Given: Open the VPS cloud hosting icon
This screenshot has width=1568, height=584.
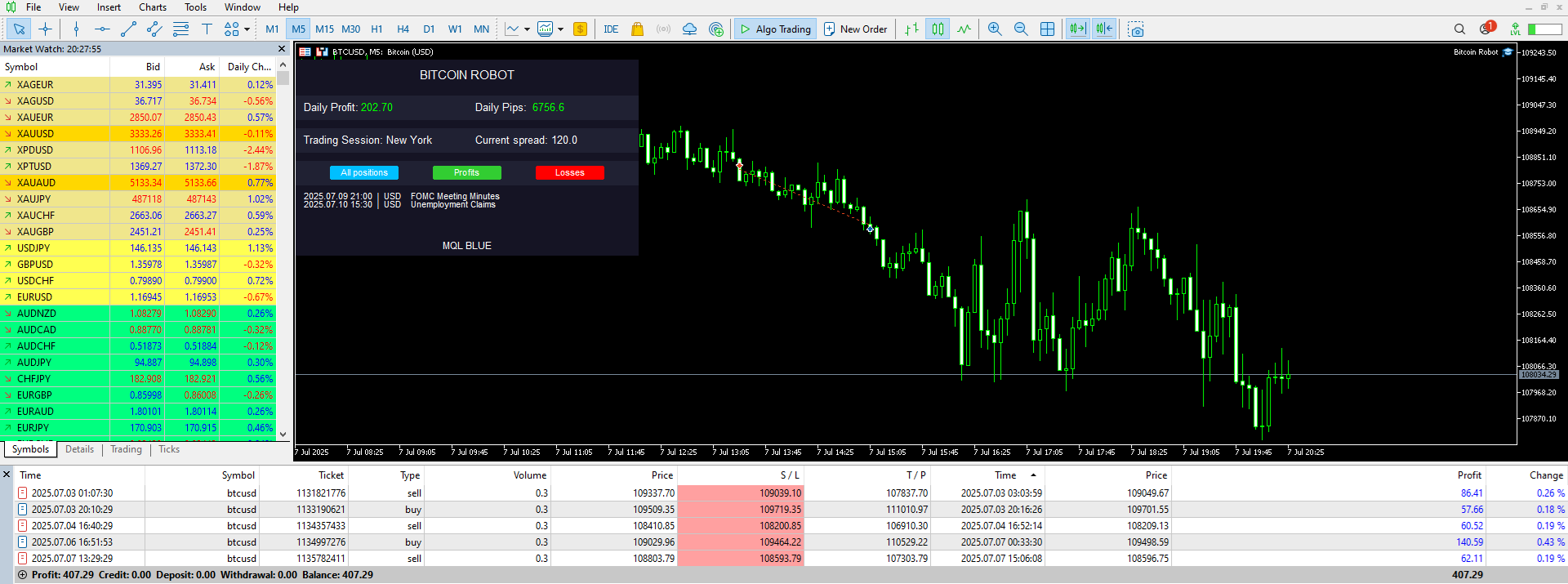Looking at the screenshot, I should pos(689,29).
